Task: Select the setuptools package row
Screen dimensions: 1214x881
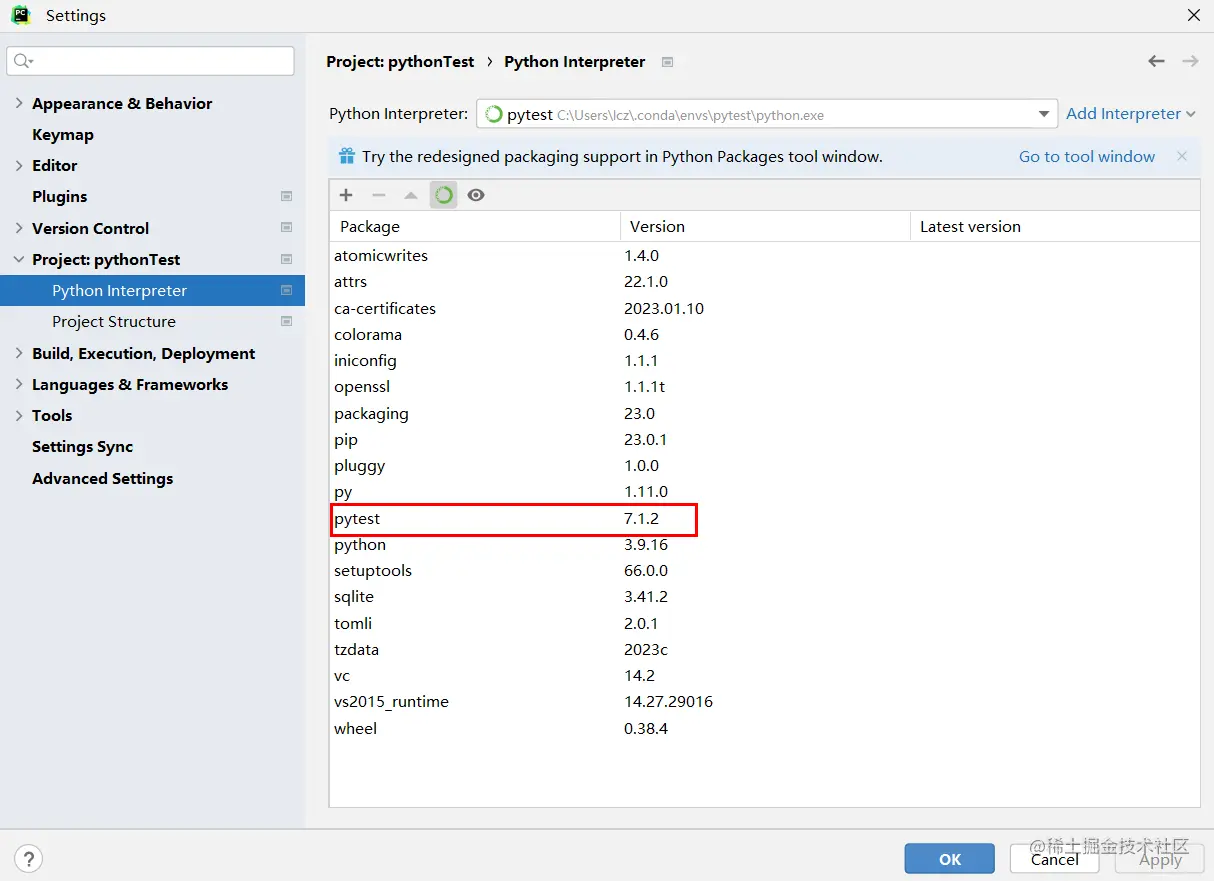Action: (x=764, y=571)
